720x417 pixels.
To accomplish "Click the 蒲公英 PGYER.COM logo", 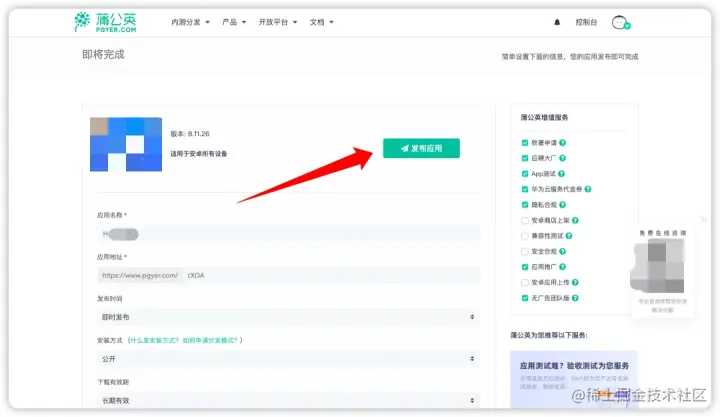I will pyautogui.click(x=105, y=22).
